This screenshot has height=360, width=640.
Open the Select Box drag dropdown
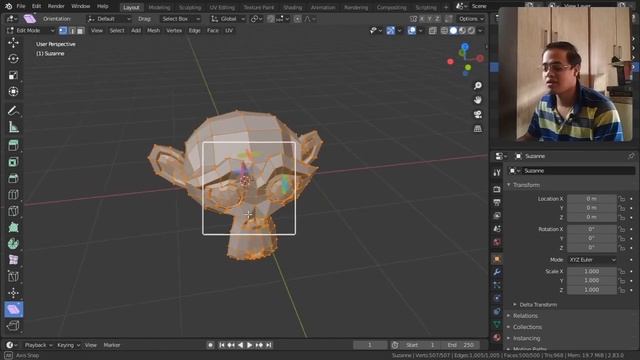(180, 19)
